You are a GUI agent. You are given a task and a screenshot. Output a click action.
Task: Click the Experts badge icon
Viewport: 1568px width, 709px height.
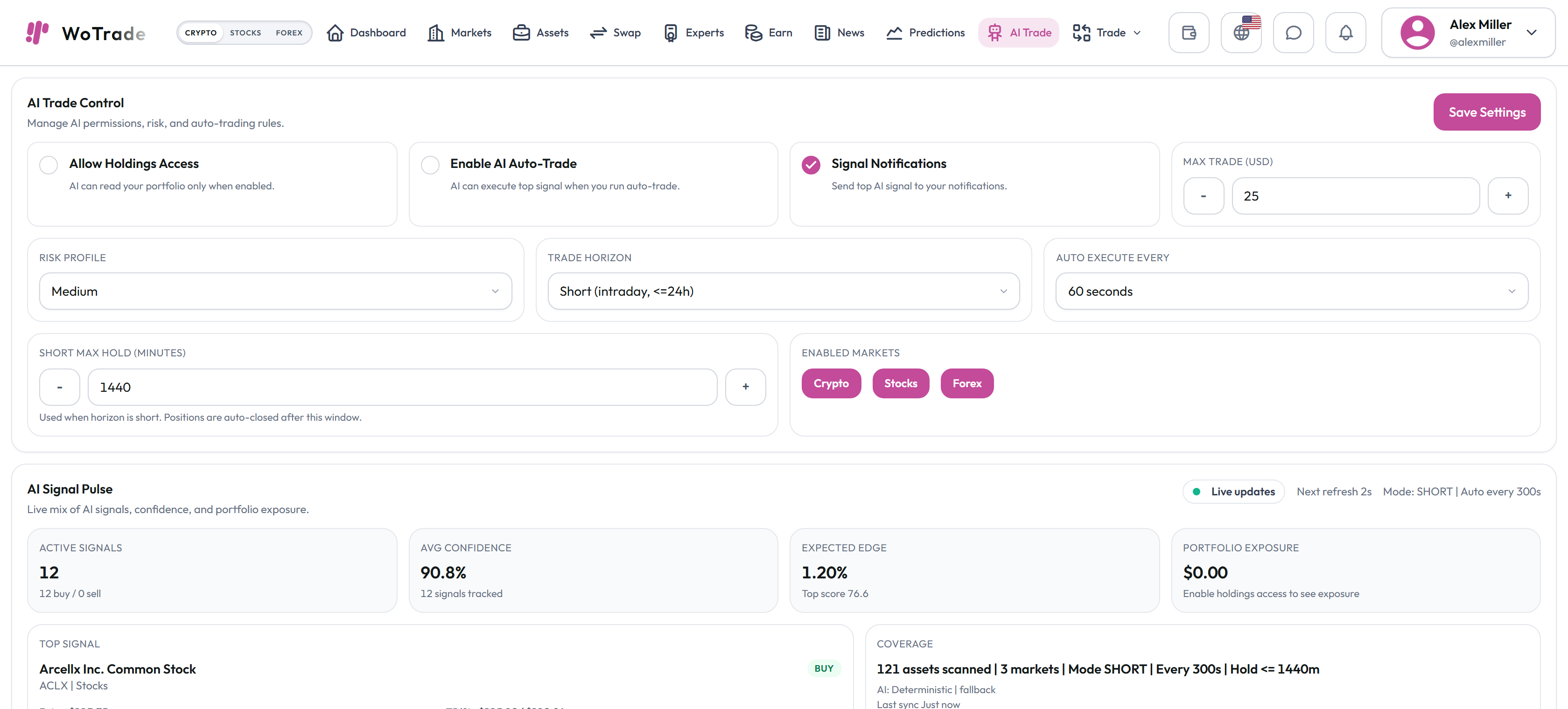tap(670, 33)
